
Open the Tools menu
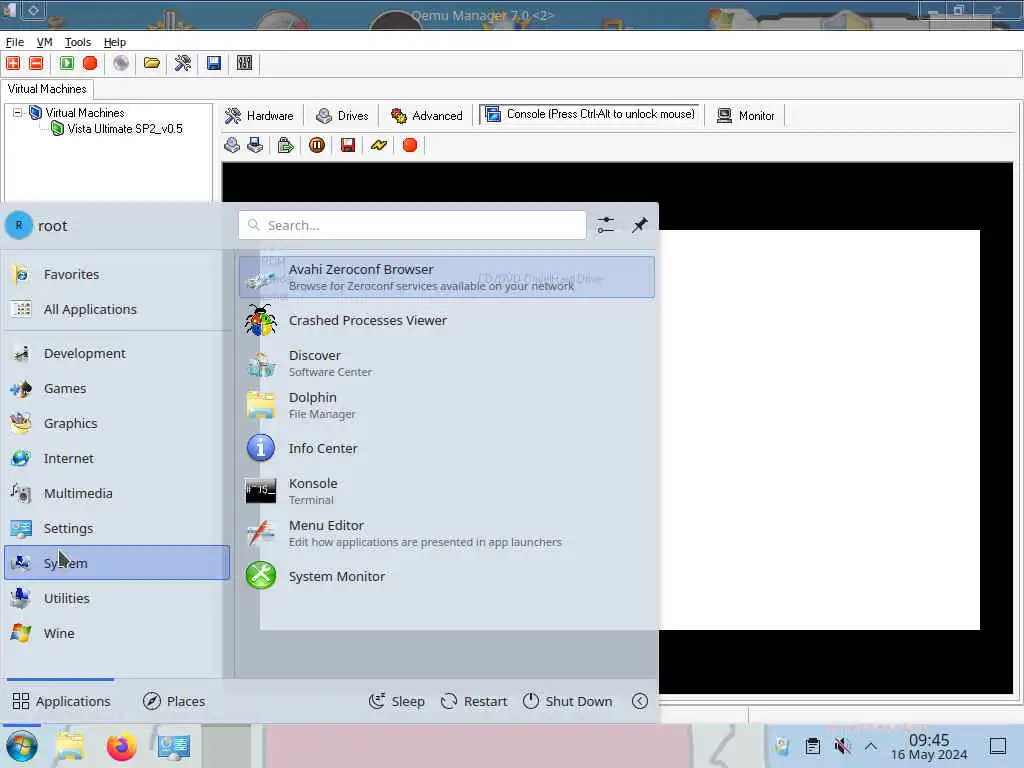pos(78,42)
